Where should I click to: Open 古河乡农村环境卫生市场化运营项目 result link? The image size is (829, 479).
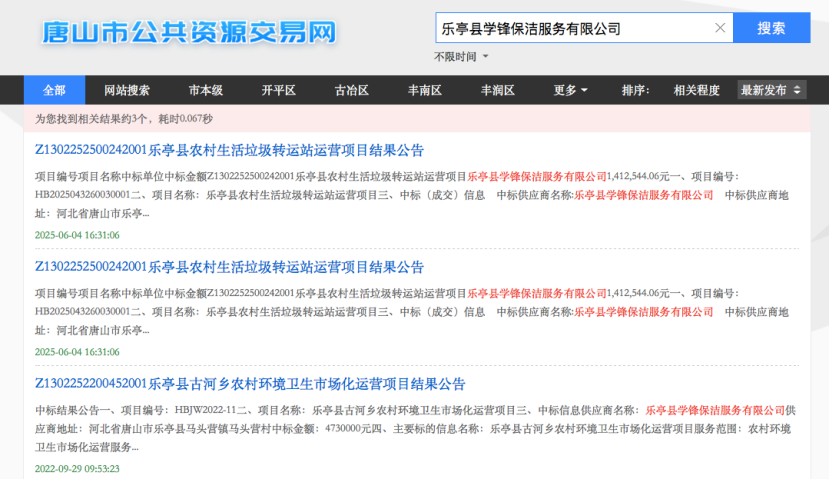point(250,385)
